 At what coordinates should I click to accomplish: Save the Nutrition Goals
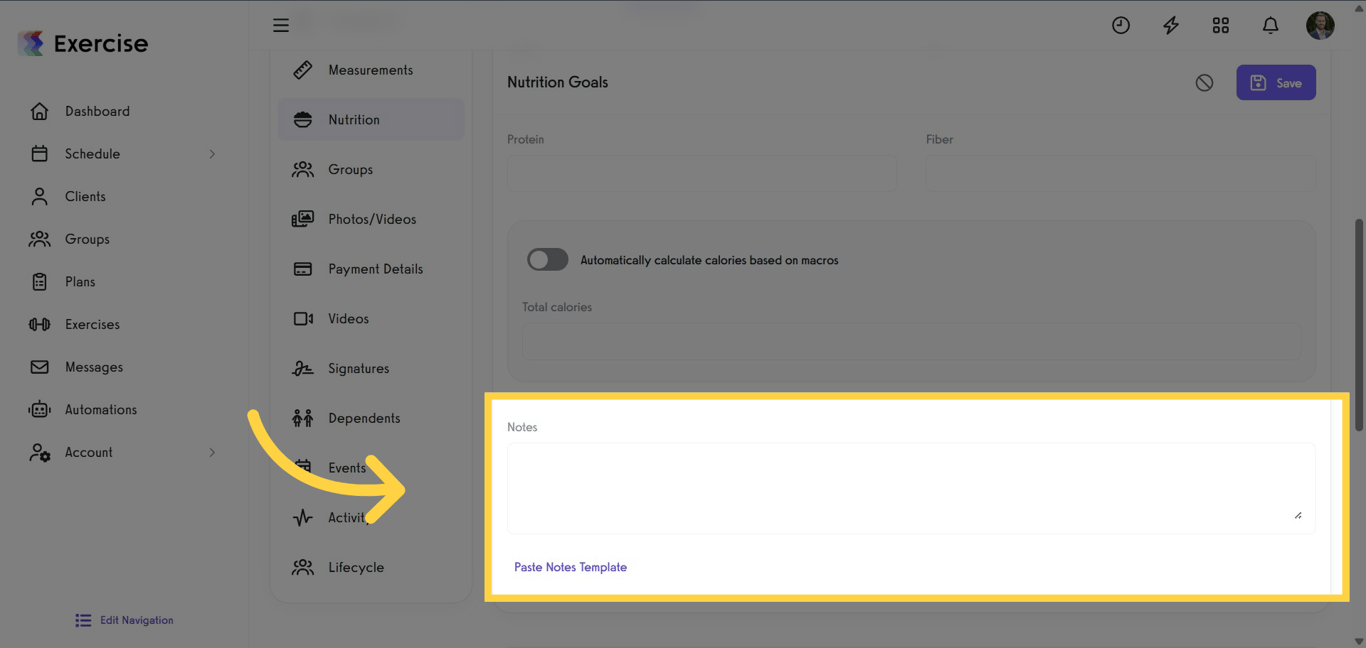[1276, 82]
